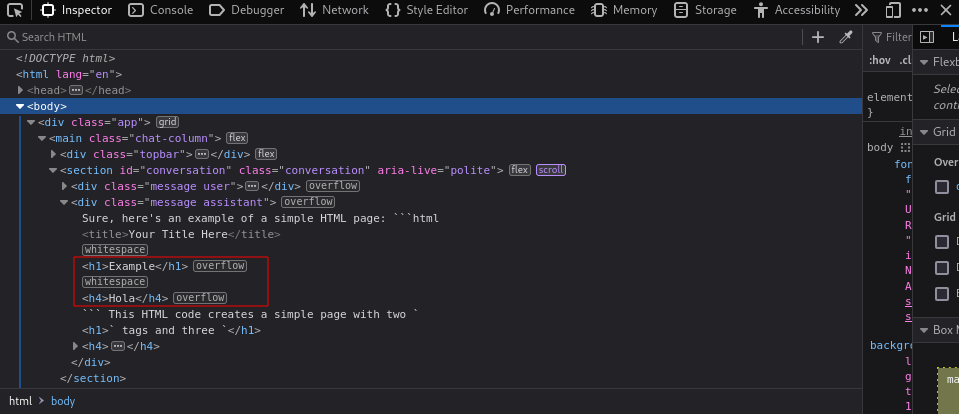Click the Search HTML input field

[x=404, y=37]
